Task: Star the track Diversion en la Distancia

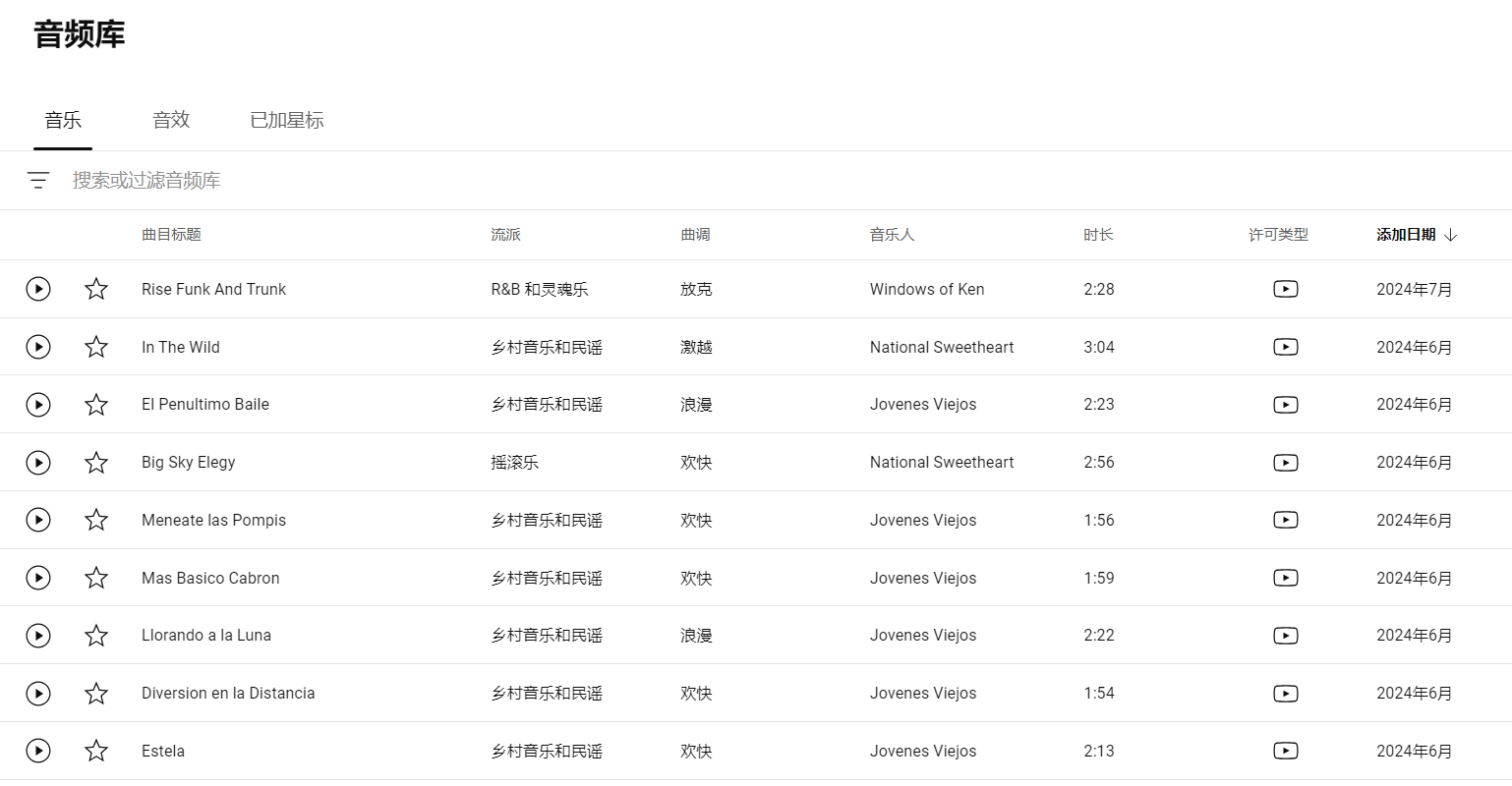Action: pyautogui.click(x=96, y=694)
